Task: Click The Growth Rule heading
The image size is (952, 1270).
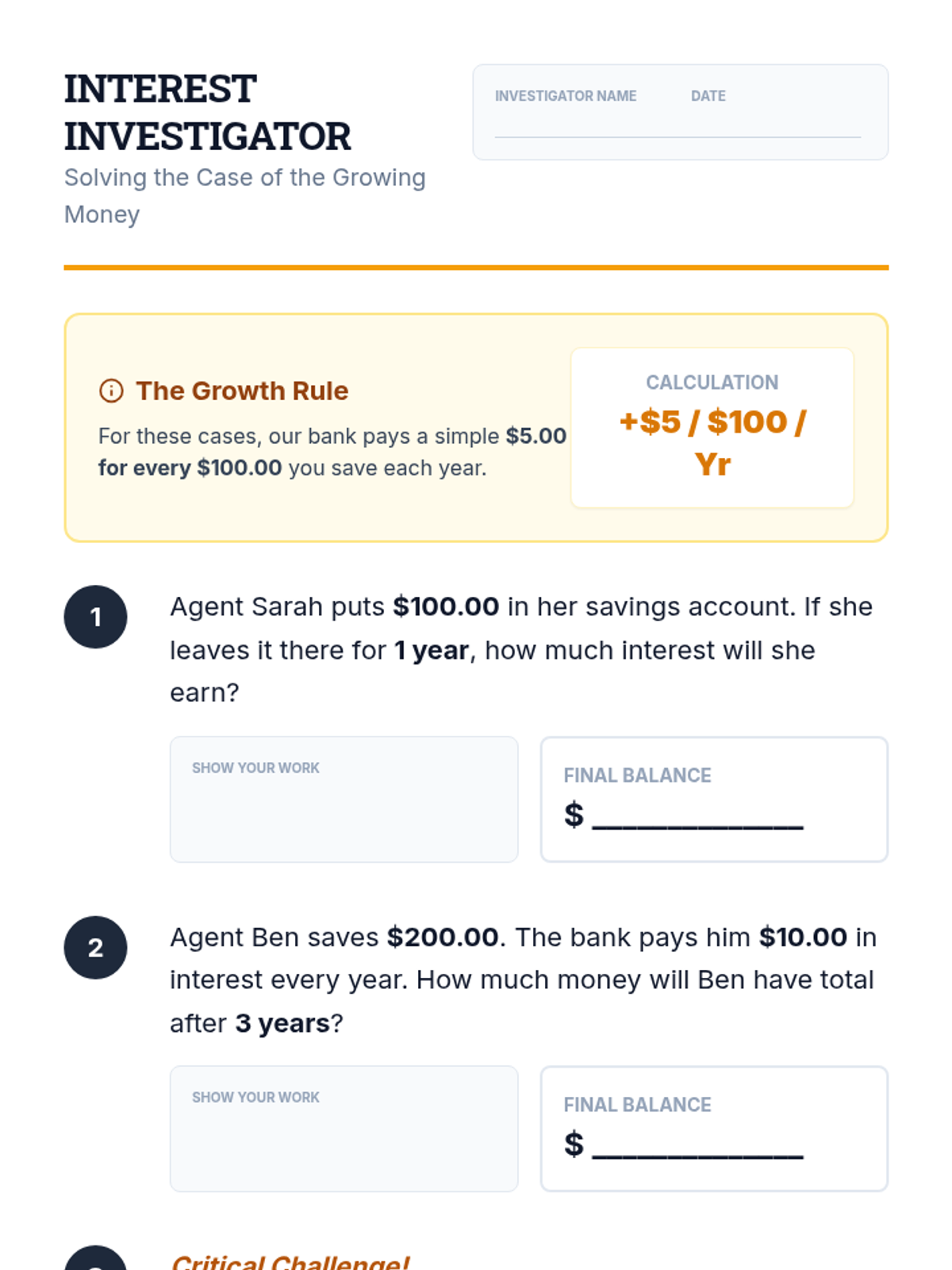Action: pos(242,391)
